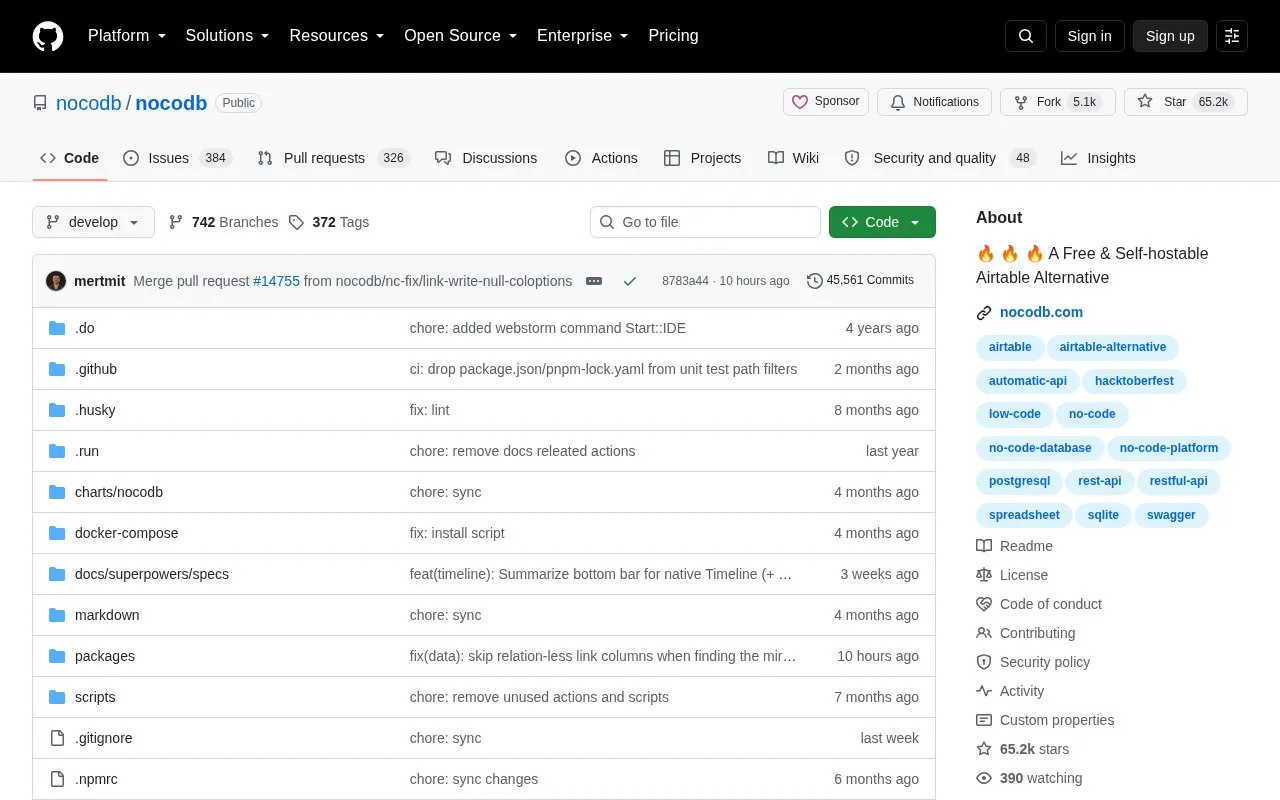
Task: Click the Notifications bell button
Action: (x=934, y=102)
